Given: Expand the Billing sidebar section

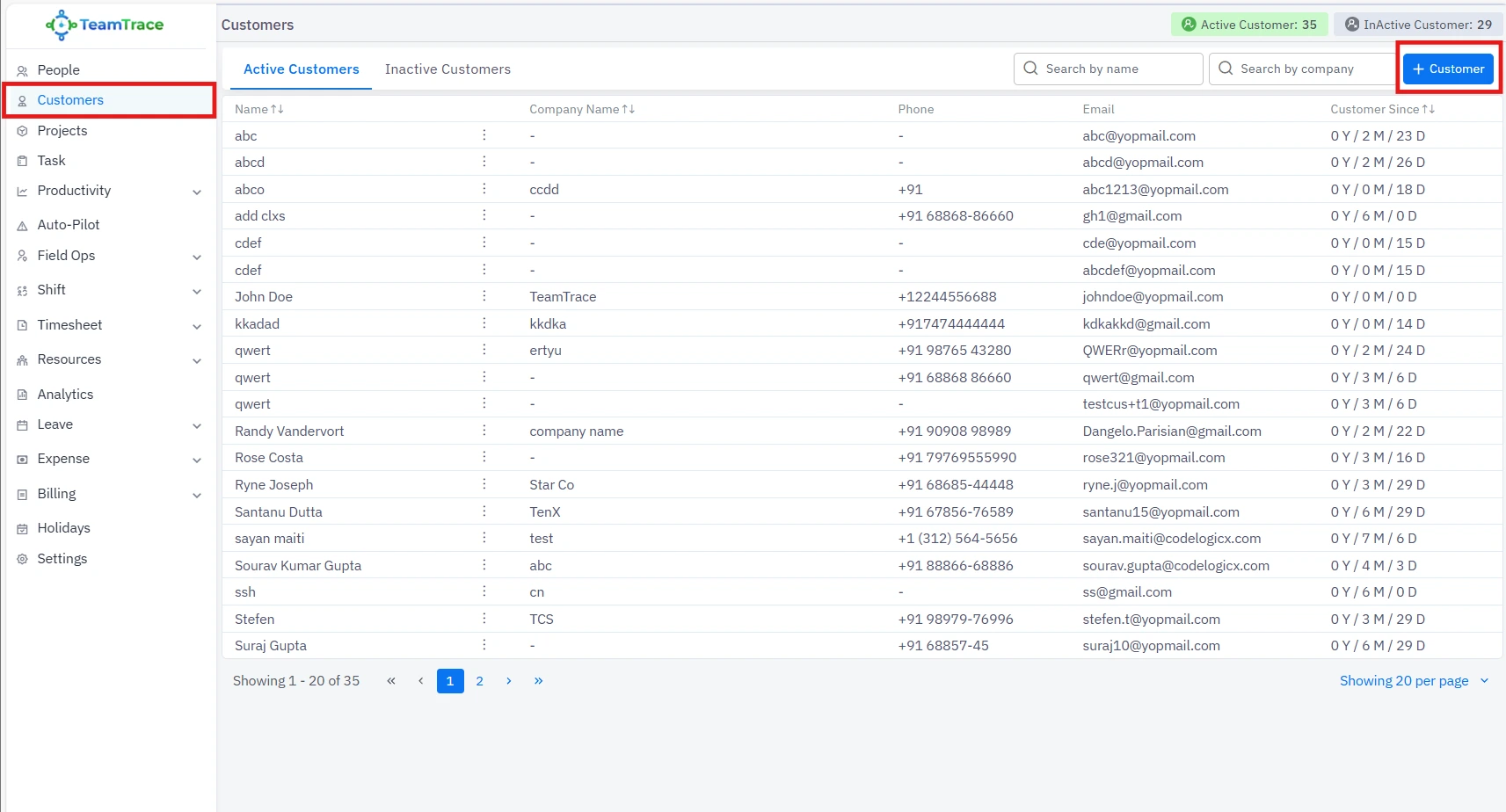Looking at the screenshot, I should (x=197, y=495).
